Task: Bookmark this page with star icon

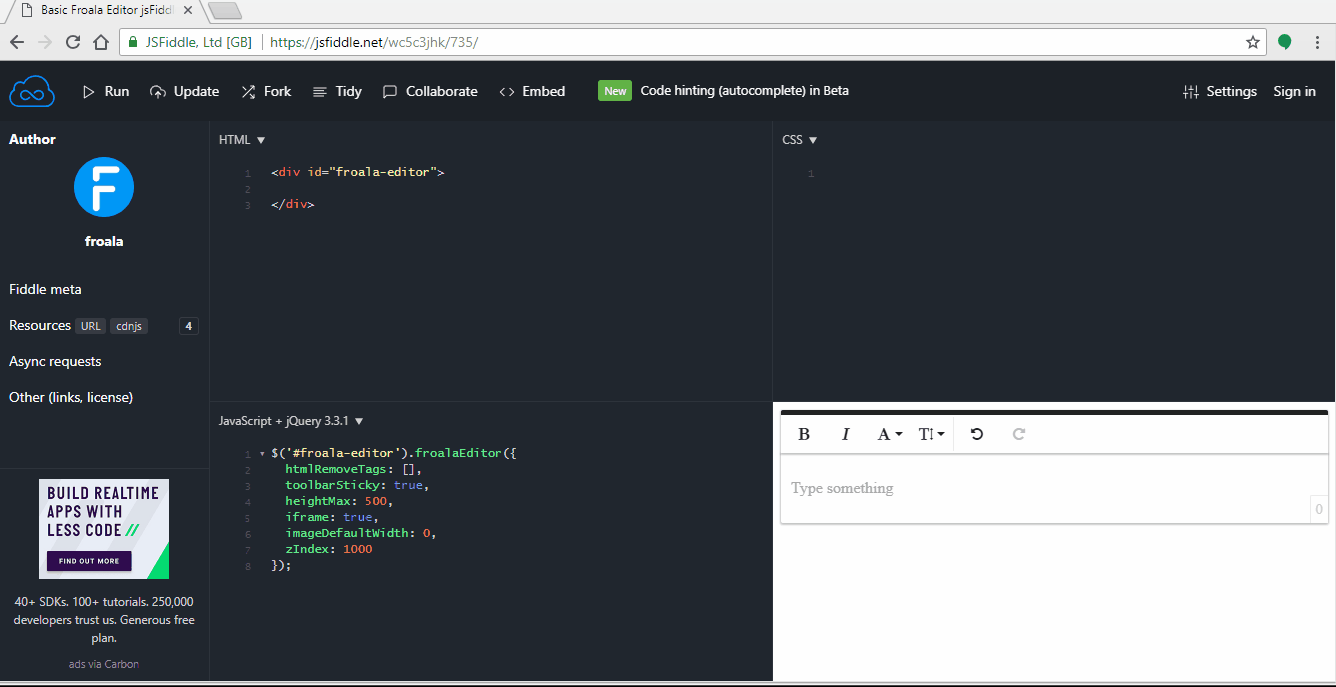Action: point(1253,42)
